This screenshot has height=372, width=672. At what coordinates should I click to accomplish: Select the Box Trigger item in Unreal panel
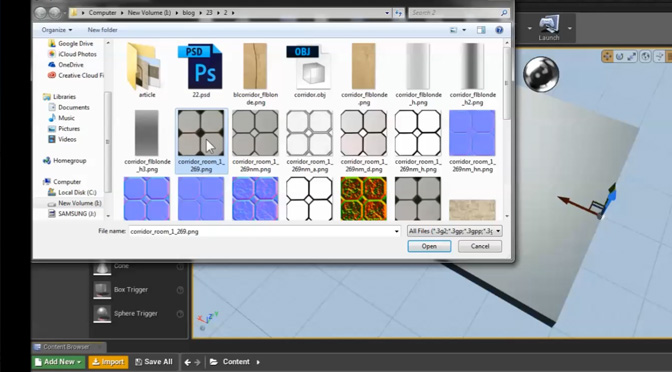[131, 290]
